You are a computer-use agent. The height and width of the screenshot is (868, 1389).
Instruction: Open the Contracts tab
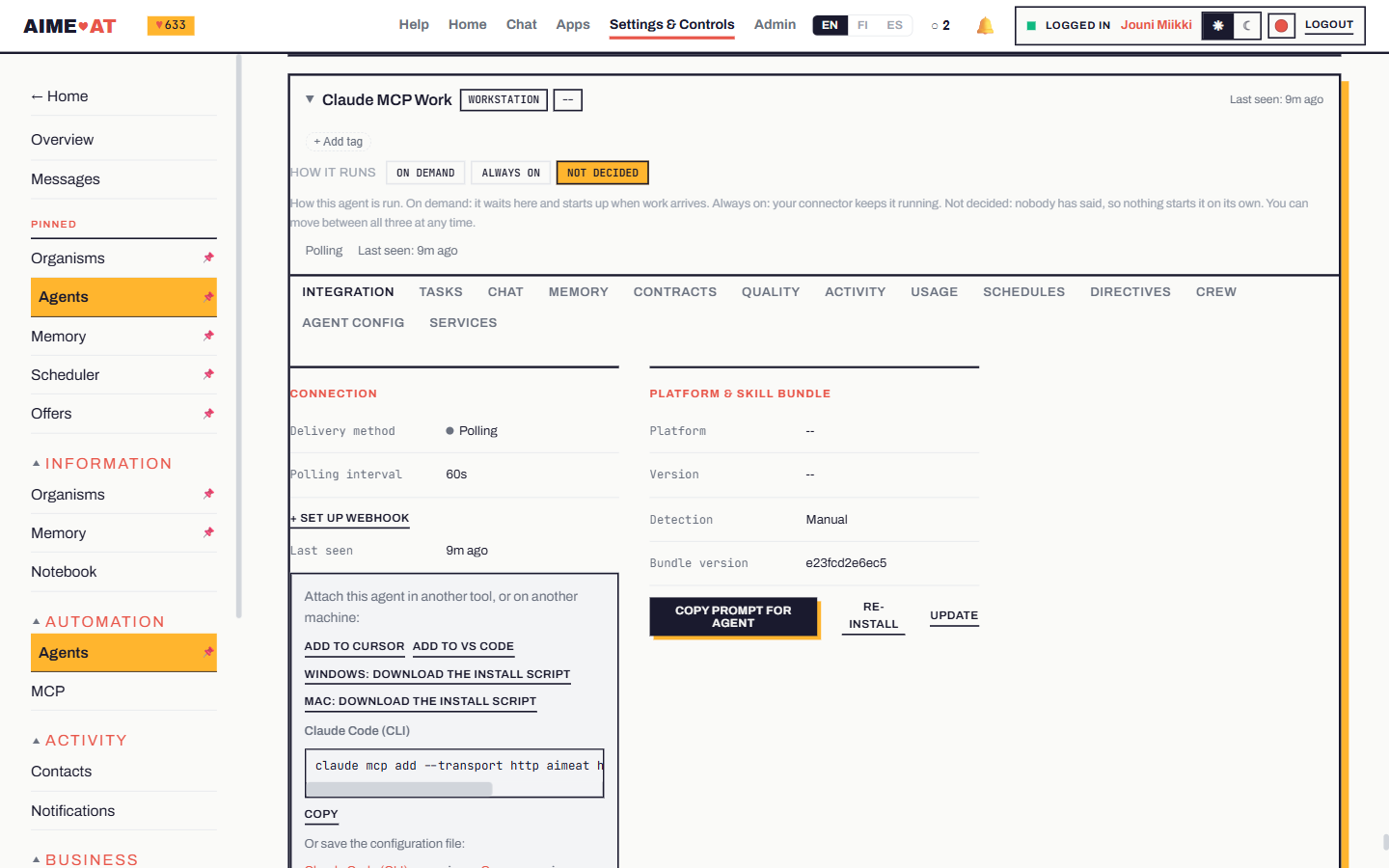pyautogui.click(x=675, y=292)
